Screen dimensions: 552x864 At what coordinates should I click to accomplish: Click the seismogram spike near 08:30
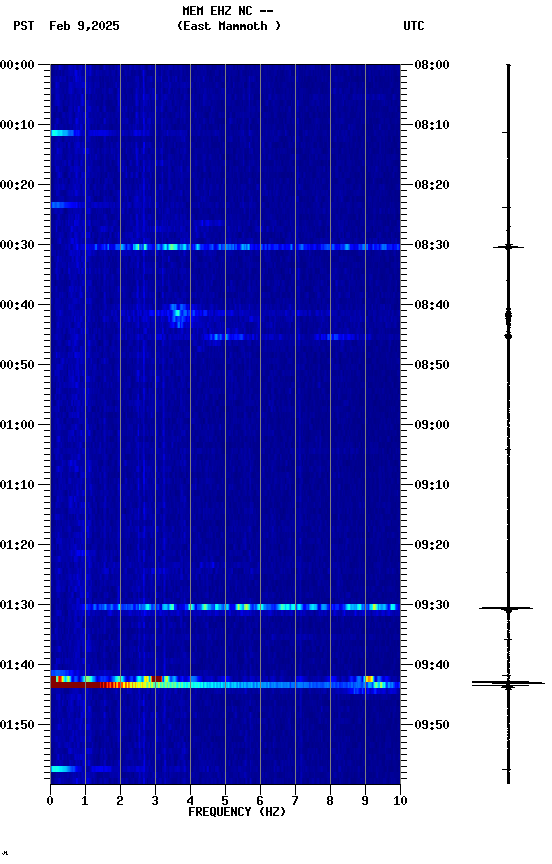pyautogui.click(x=508, y=247)
